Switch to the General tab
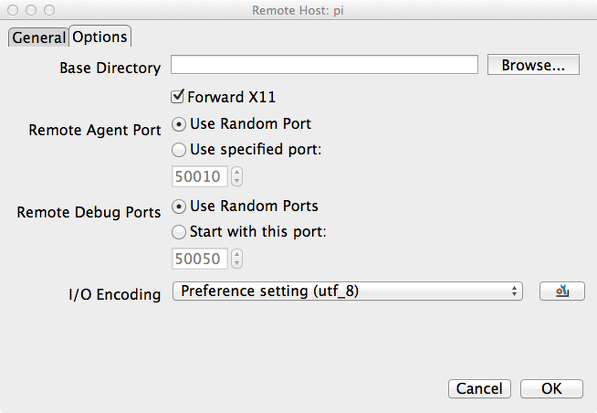The width and height of the screenshot is (597, 413). pos(38,37)
